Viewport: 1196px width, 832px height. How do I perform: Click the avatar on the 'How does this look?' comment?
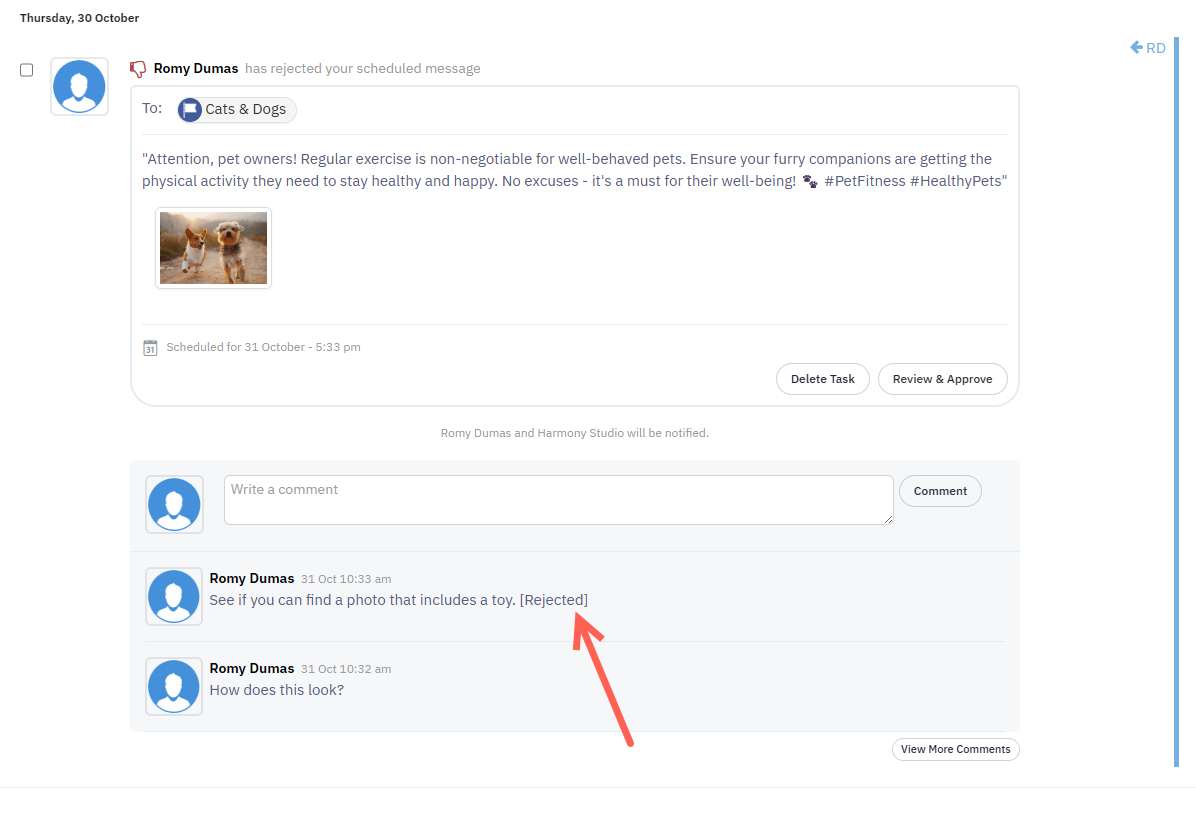[x=174, y=686]
